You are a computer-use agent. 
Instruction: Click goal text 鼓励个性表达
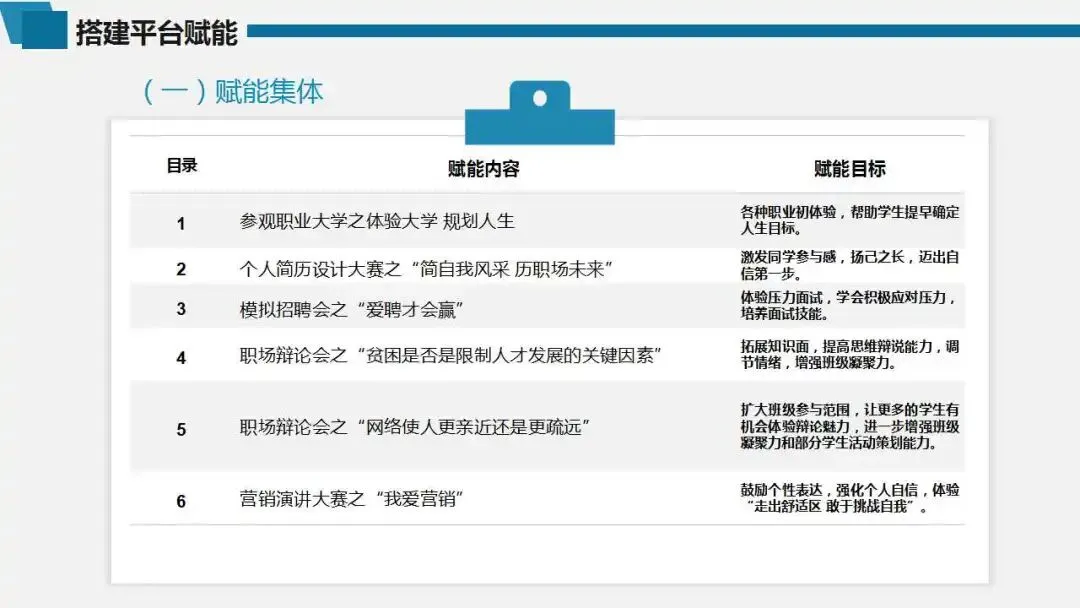(850, 498)
